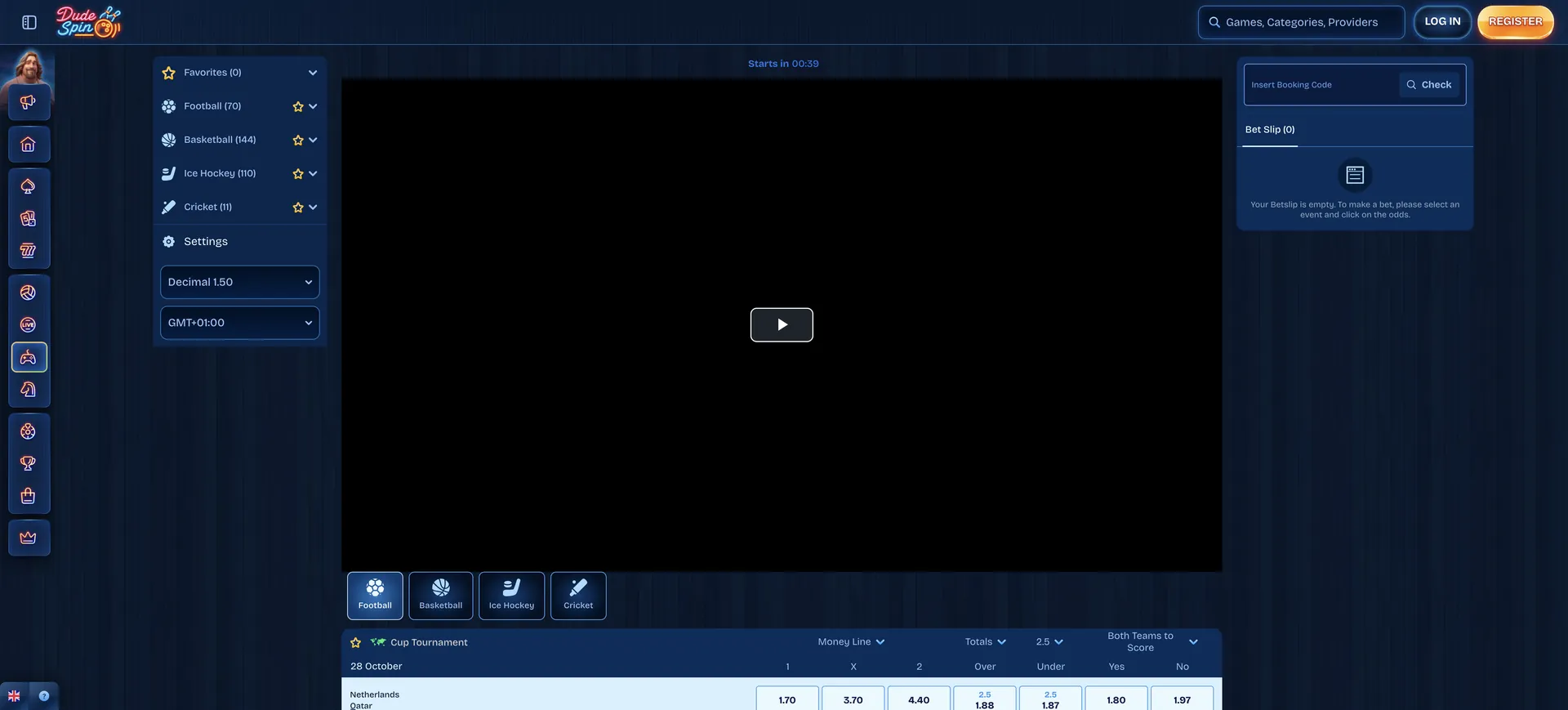Change language via UK flag icon

tap(14, 696)
